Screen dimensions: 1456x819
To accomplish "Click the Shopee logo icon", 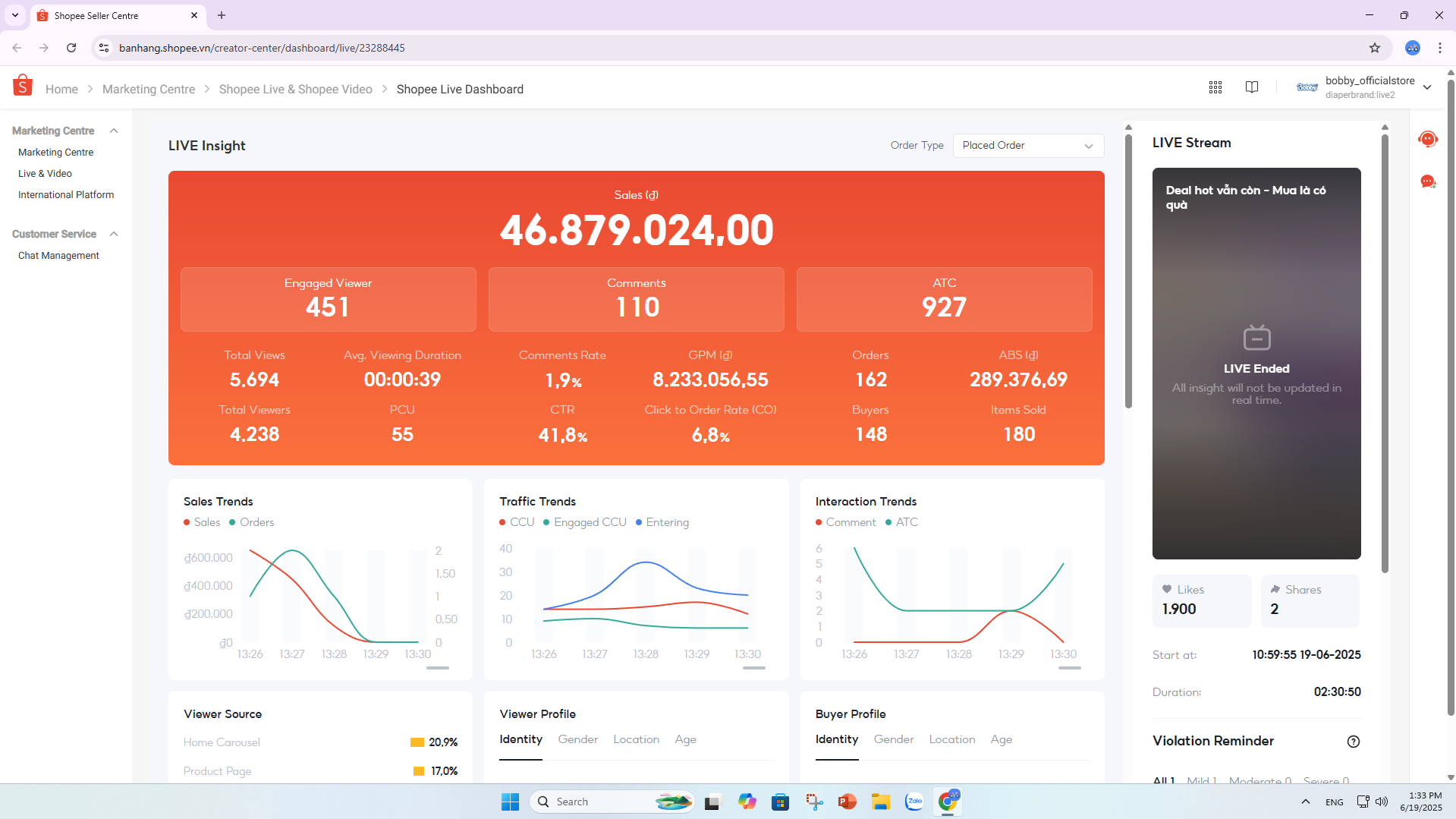I will (23, 86).
